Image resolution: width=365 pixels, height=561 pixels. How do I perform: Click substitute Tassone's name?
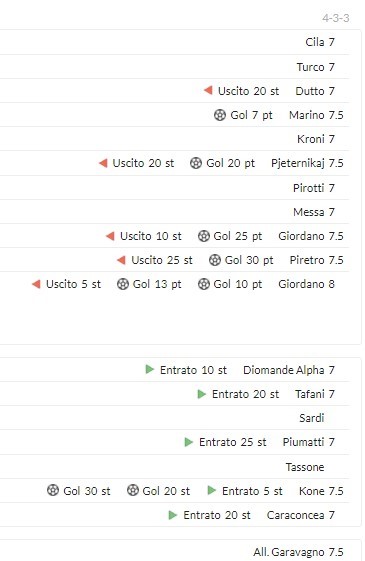click(305, 467)
